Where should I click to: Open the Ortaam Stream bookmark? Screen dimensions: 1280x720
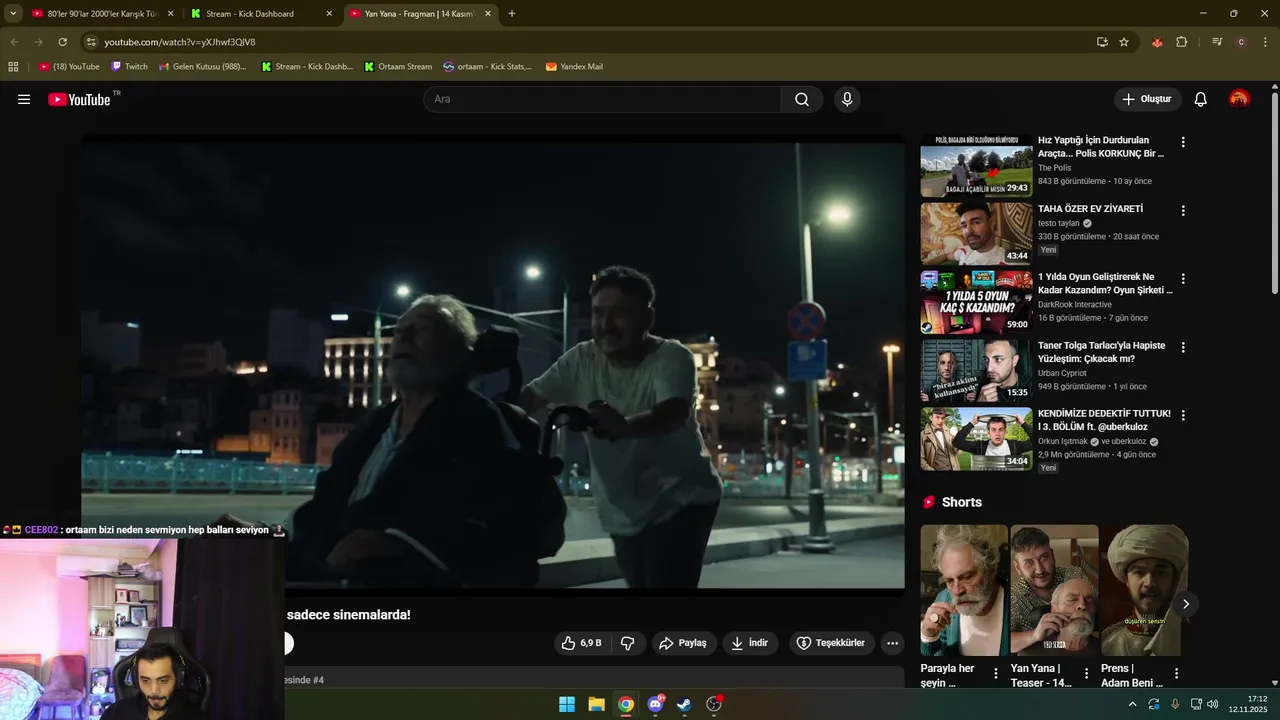398,67
